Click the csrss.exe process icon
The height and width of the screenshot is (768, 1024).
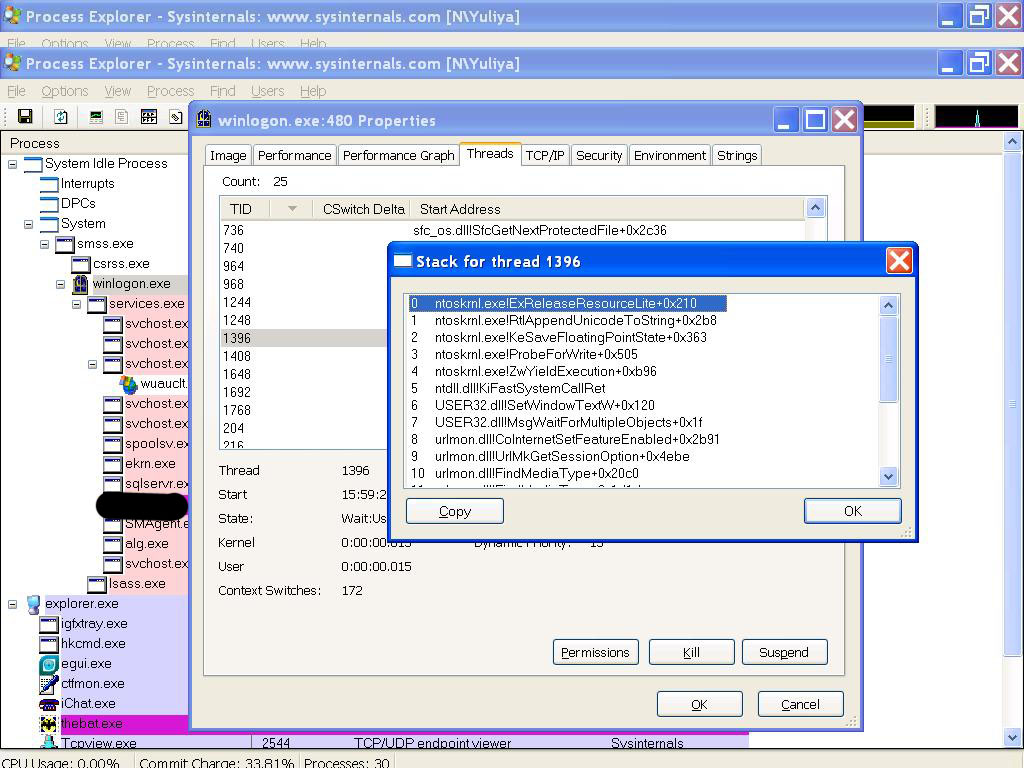81,264
